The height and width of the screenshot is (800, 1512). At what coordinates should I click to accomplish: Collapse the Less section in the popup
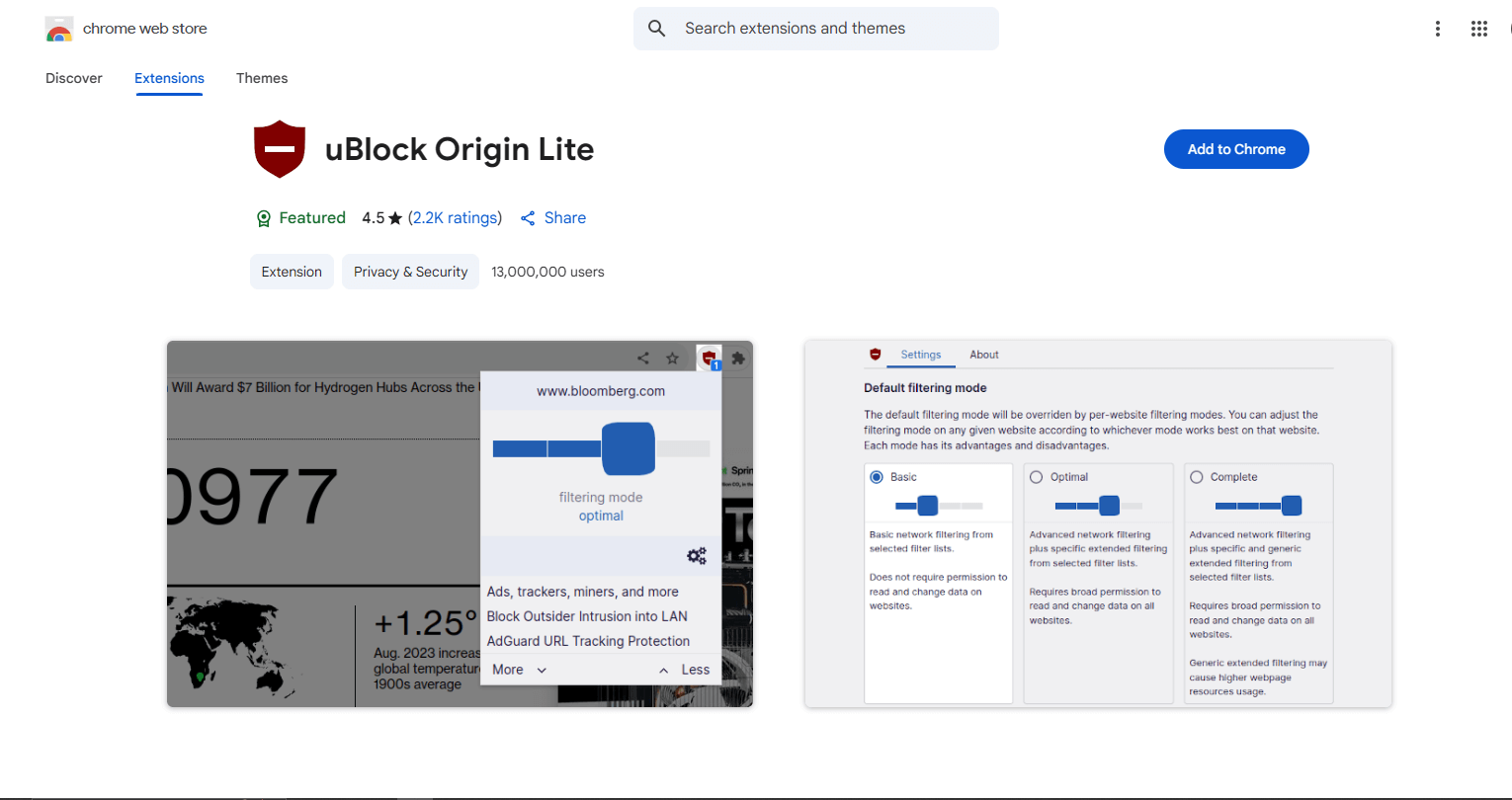(682, 669)
